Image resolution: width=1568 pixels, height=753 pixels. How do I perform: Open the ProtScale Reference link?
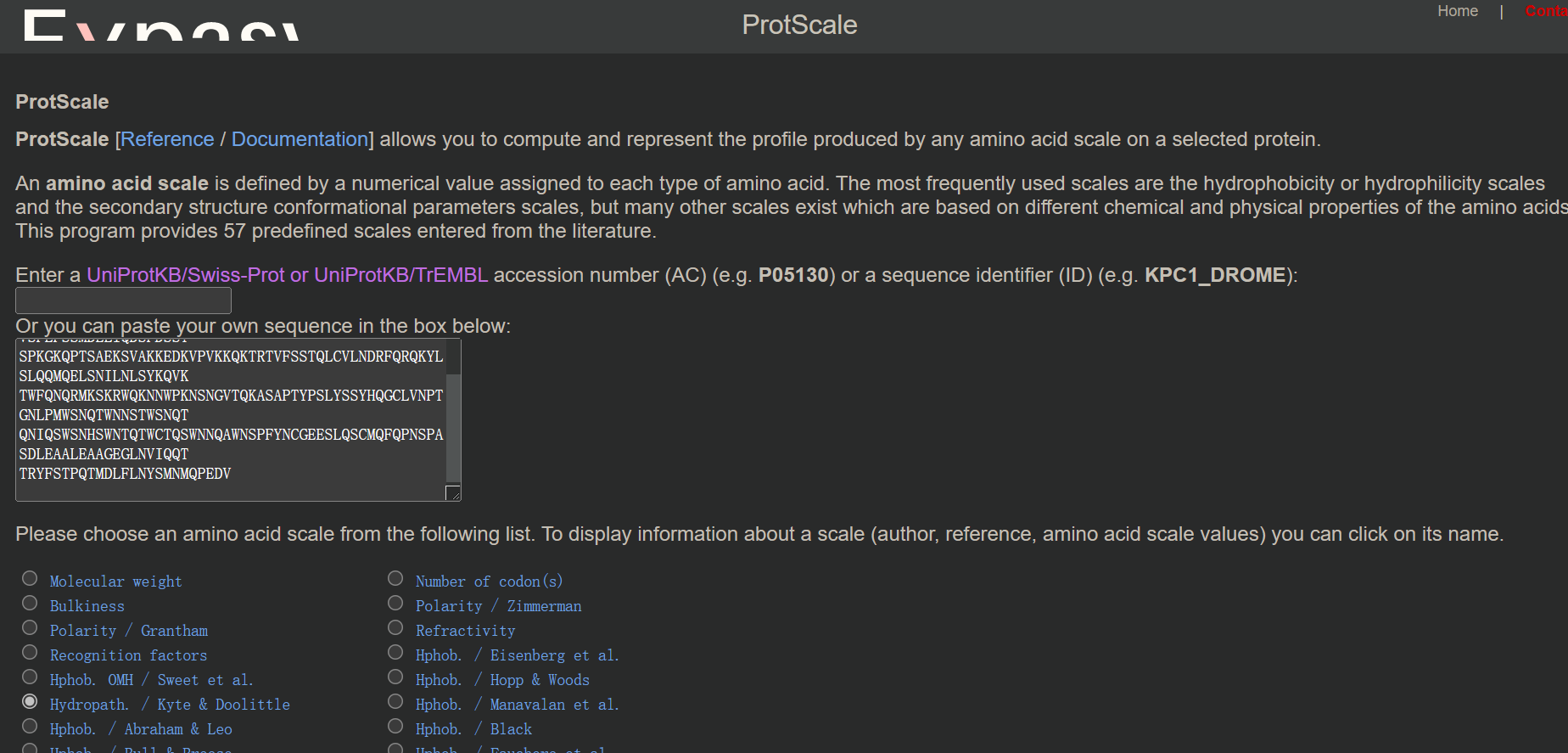(x=167, y=139)
